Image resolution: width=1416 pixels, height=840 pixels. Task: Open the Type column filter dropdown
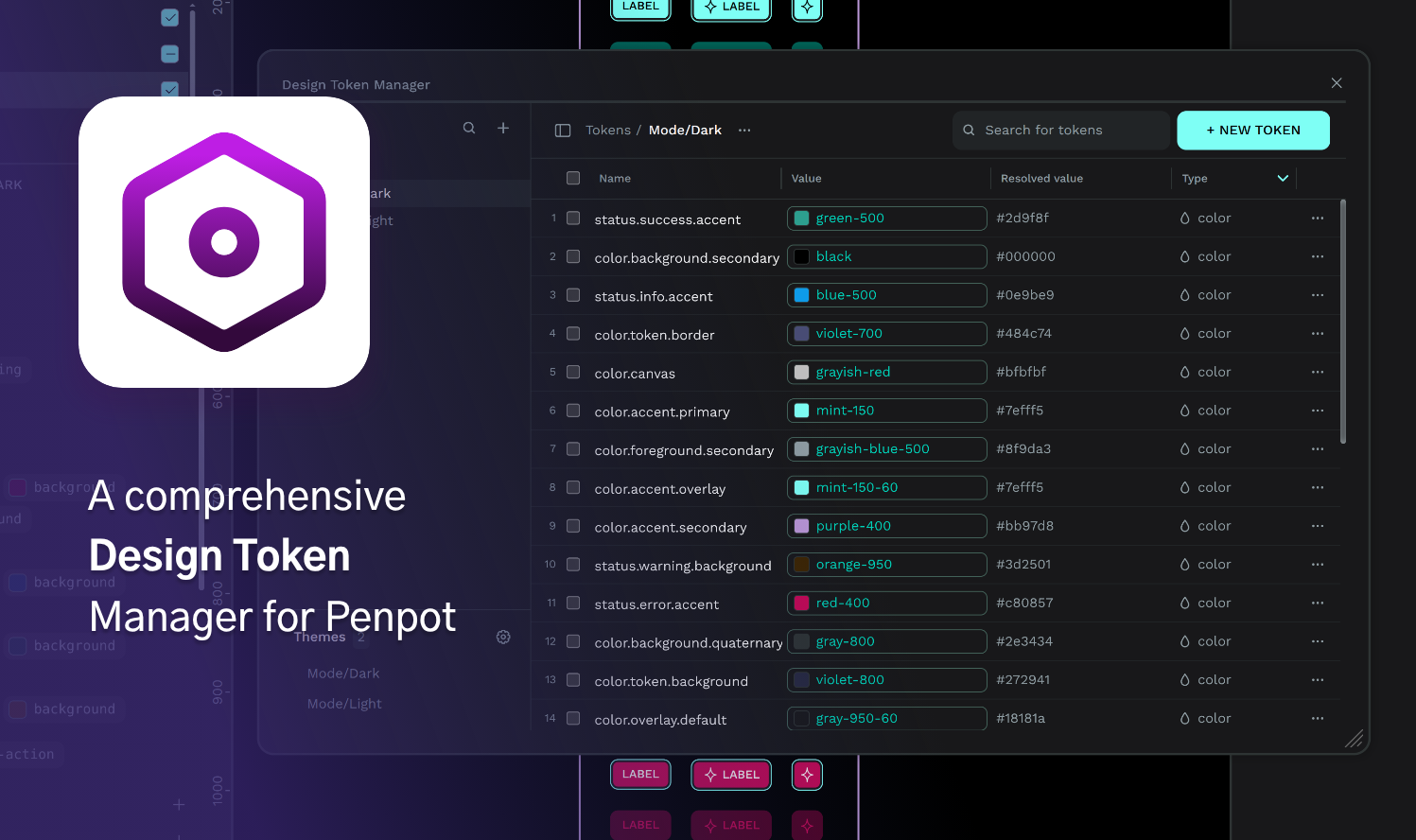click(x=1283, y=178)
